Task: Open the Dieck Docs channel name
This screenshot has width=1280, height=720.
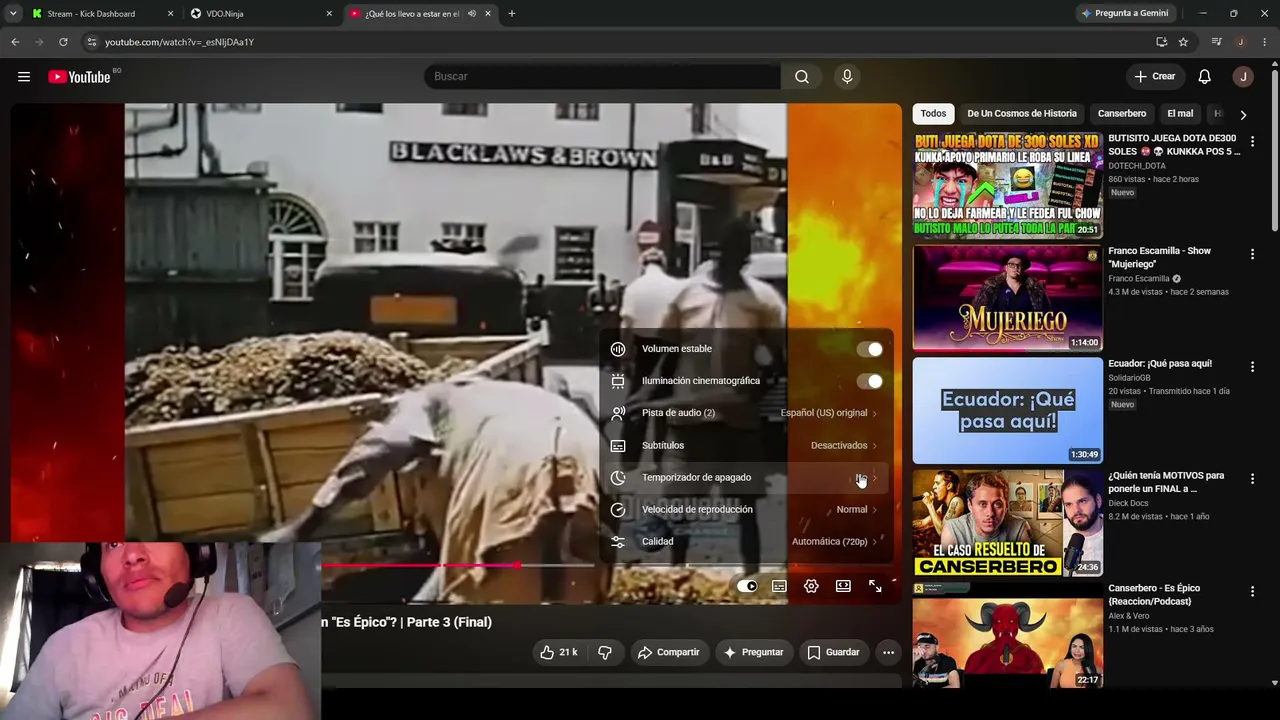Action: (1132, 503)
